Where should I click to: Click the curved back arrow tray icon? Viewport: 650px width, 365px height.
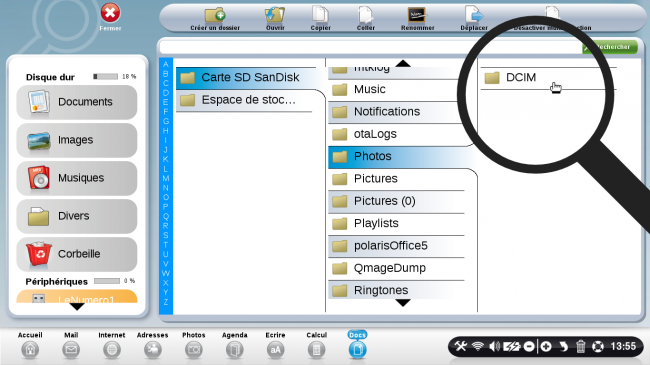pyautogui.click(x=563, y=346)
